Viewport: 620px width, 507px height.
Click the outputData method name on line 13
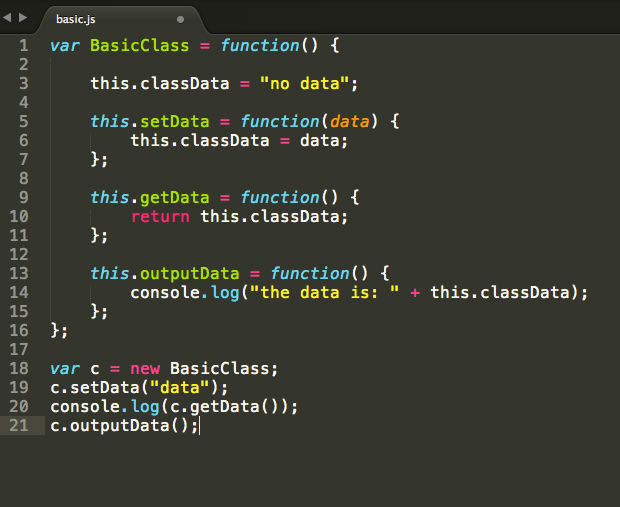(190, 274)
